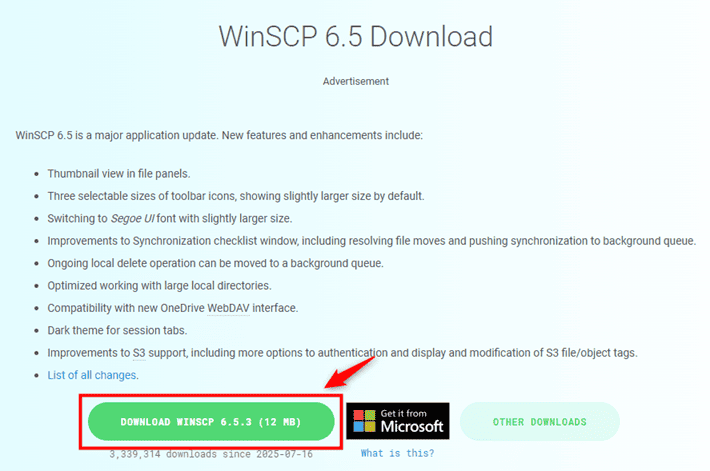Click the "WinSCP 6.5 Download" heading
This screenshot has height=471, width=710.
pos(355,36)
